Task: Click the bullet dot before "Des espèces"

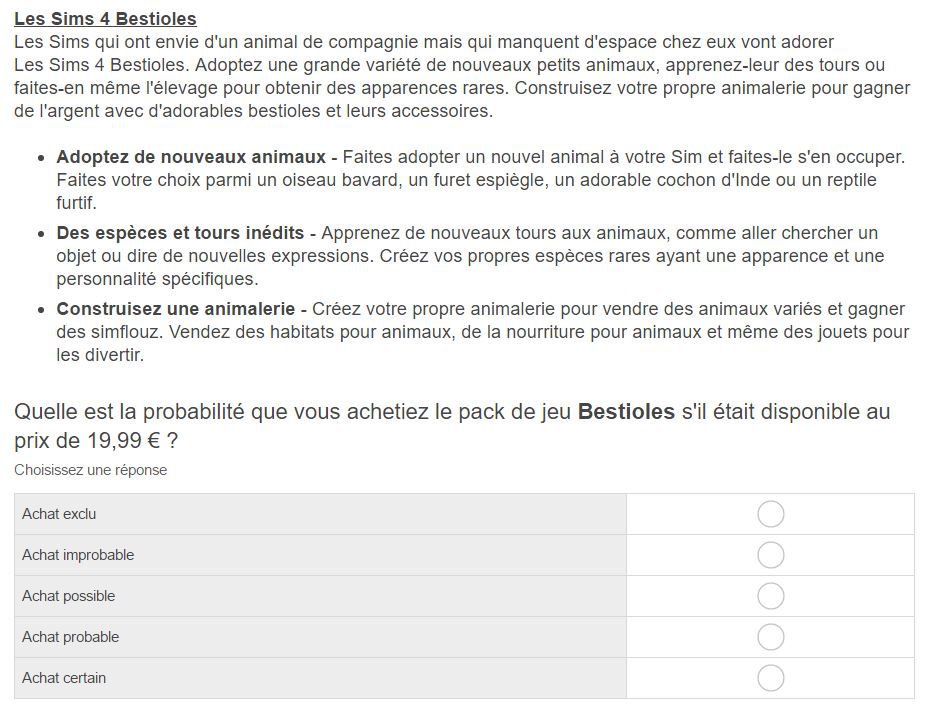Action: tap(41, 234)
